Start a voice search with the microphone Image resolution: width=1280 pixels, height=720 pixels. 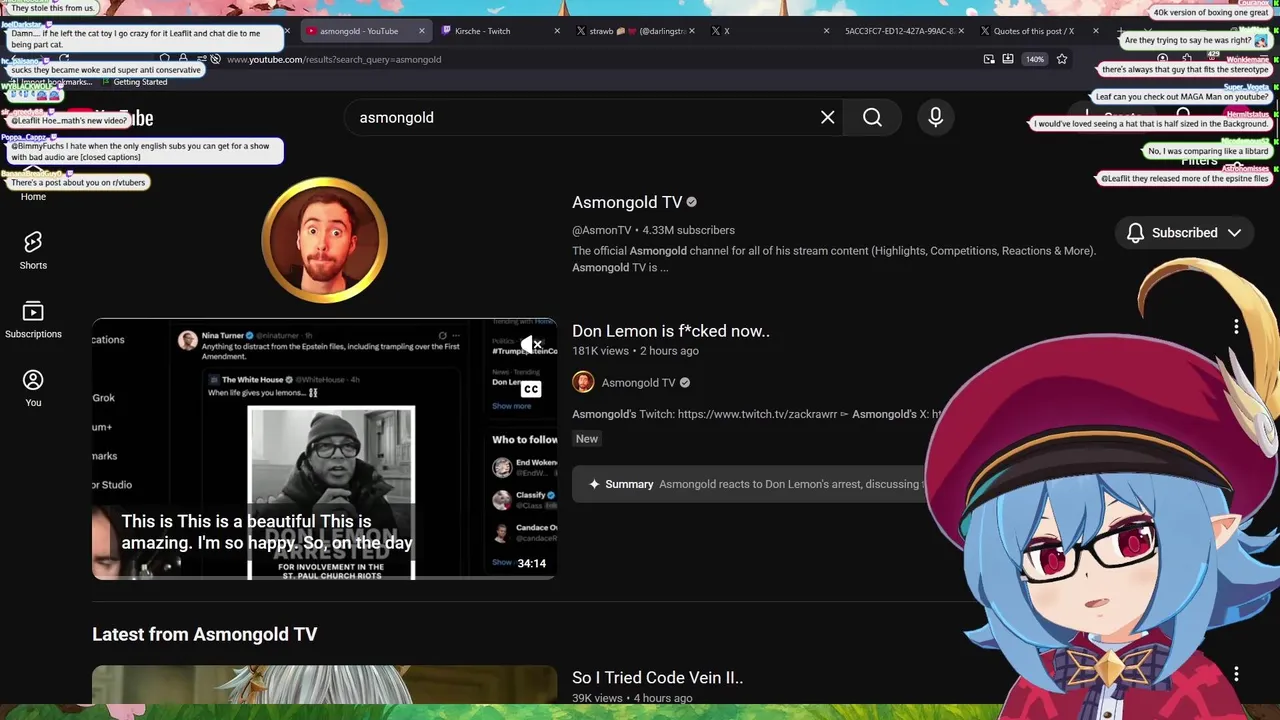click(x=935, y=117)
